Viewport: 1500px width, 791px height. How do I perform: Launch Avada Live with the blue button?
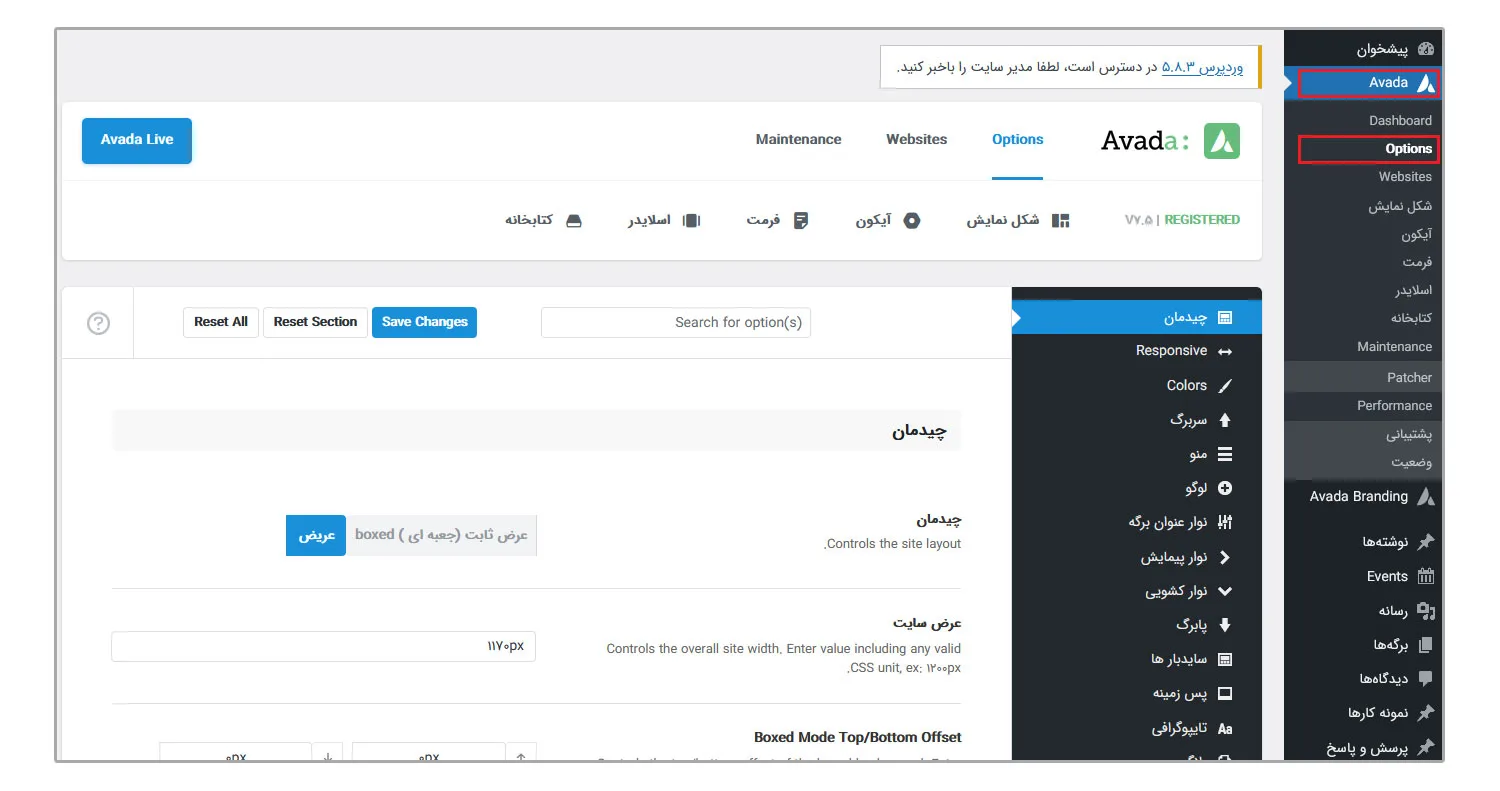click(137, 141)
